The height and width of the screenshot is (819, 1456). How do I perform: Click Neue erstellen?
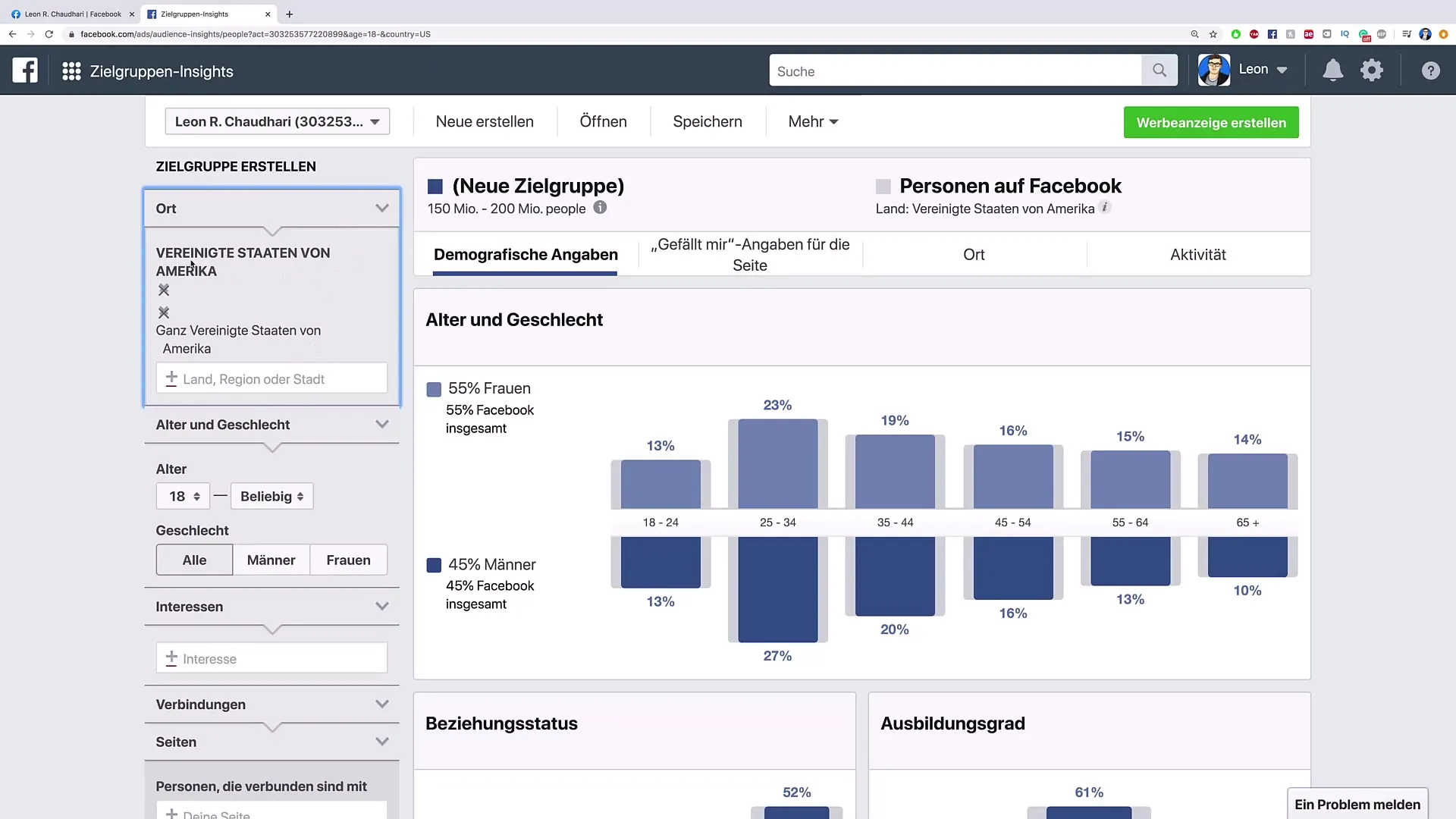coord(485,121)
